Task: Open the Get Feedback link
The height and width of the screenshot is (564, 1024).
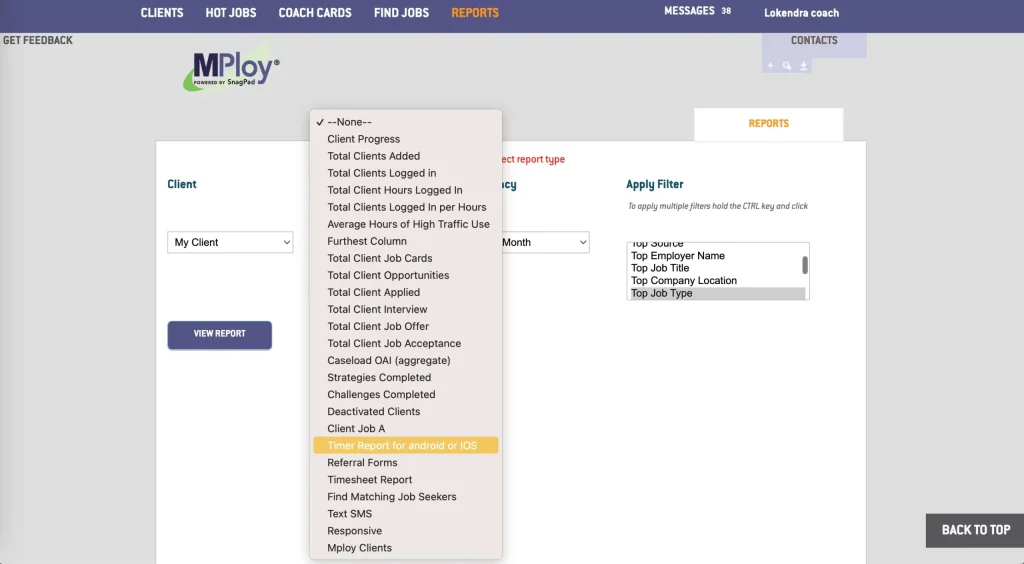Action: point(38,40)
